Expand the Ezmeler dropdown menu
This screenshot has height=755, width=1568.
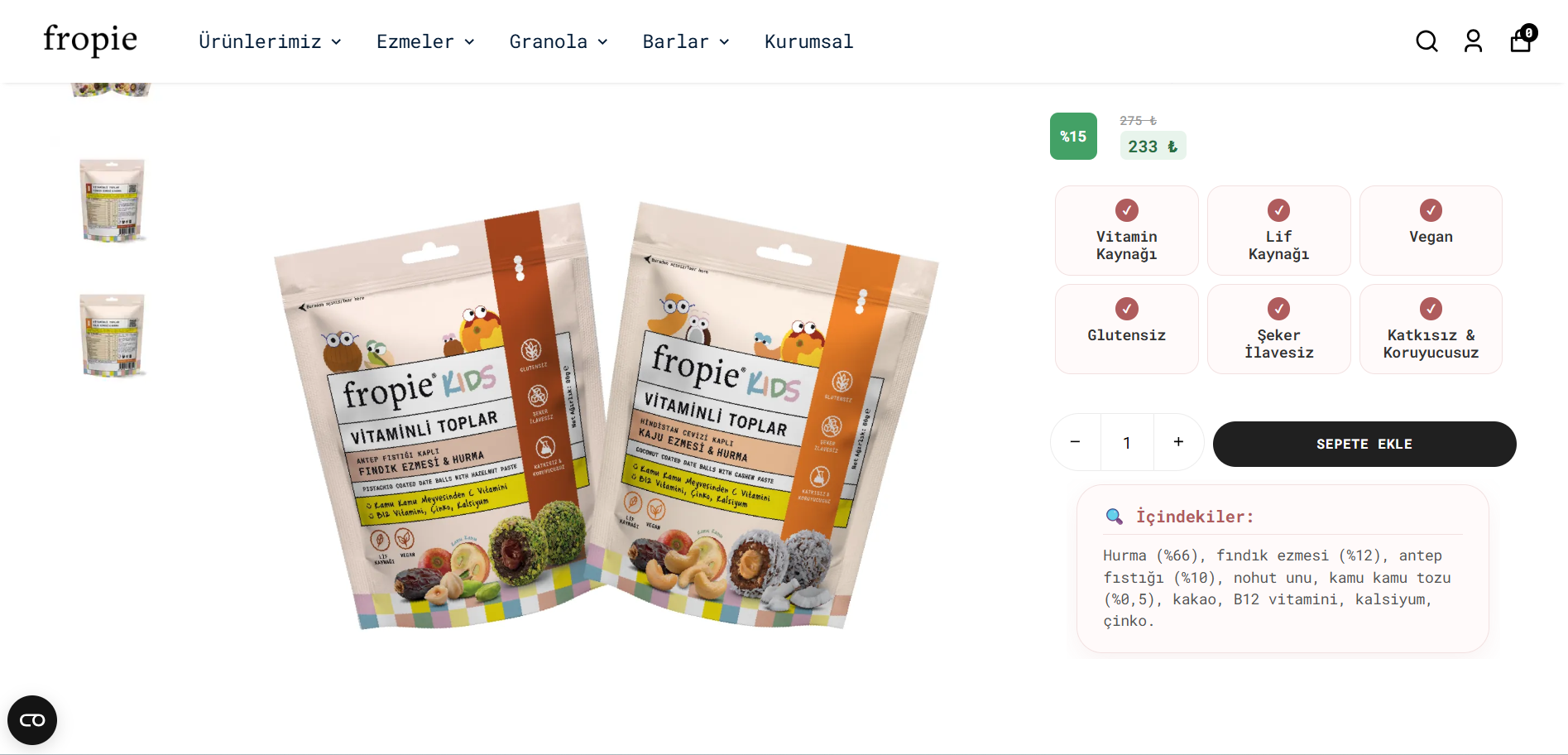(425, 41)
